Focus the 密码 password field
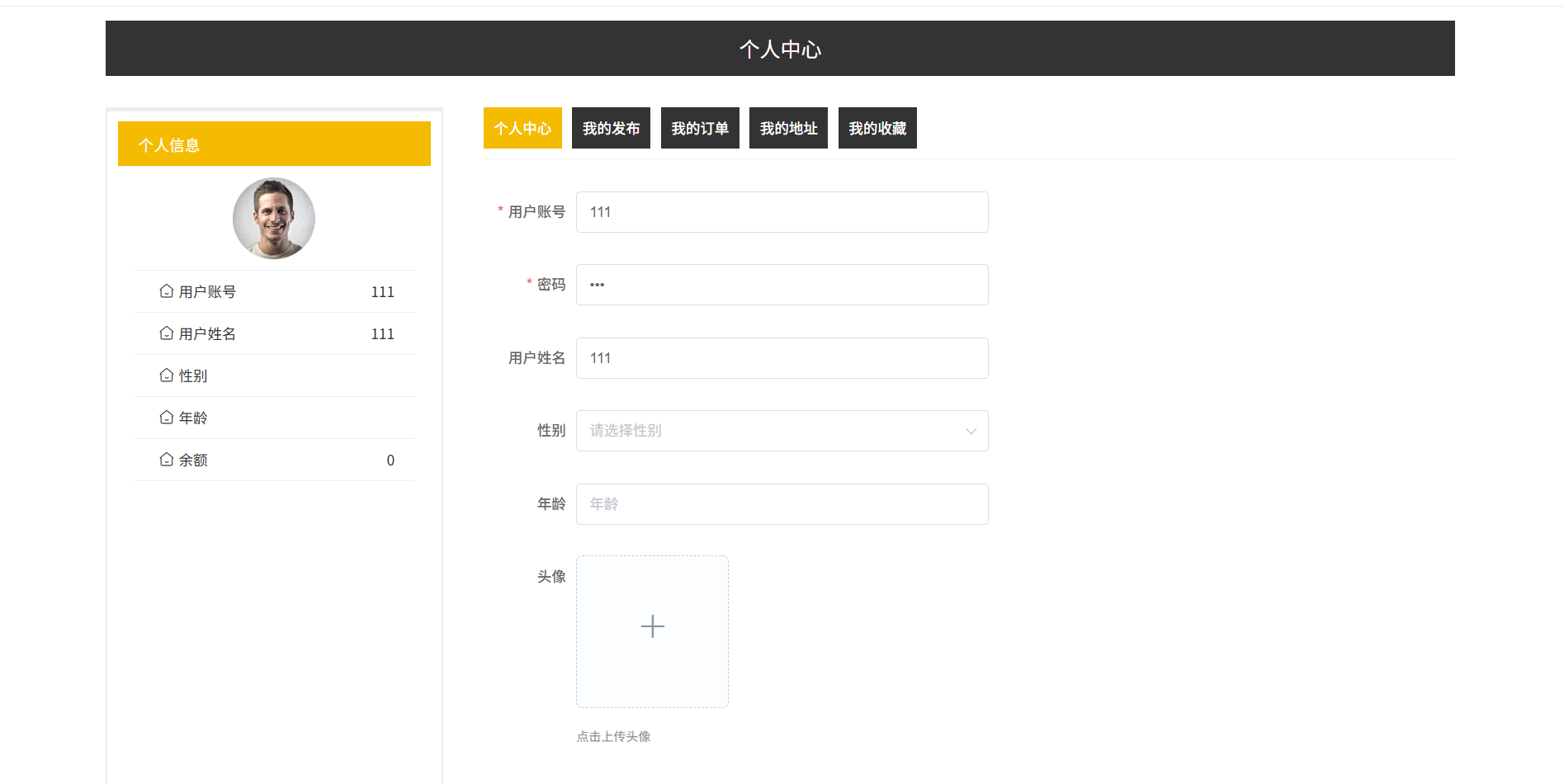Viewport: 1564px width, 784px height. 782,285
